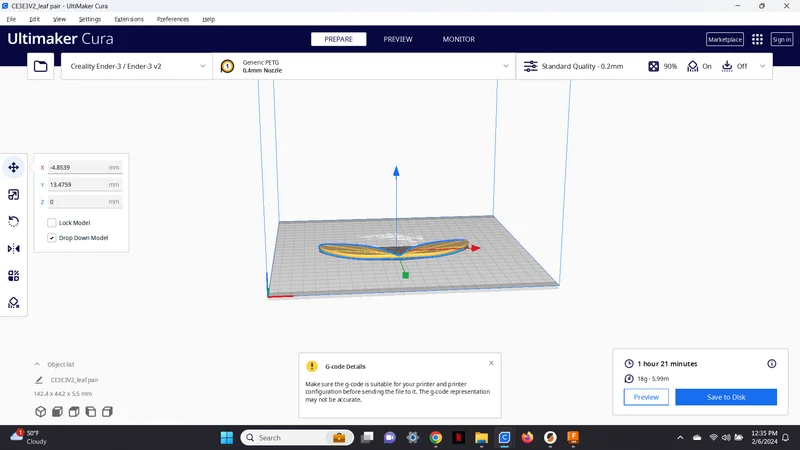Screen dimensions: 800x450
Task: Open the Extensions menu
Action: [x=129, y=19]
